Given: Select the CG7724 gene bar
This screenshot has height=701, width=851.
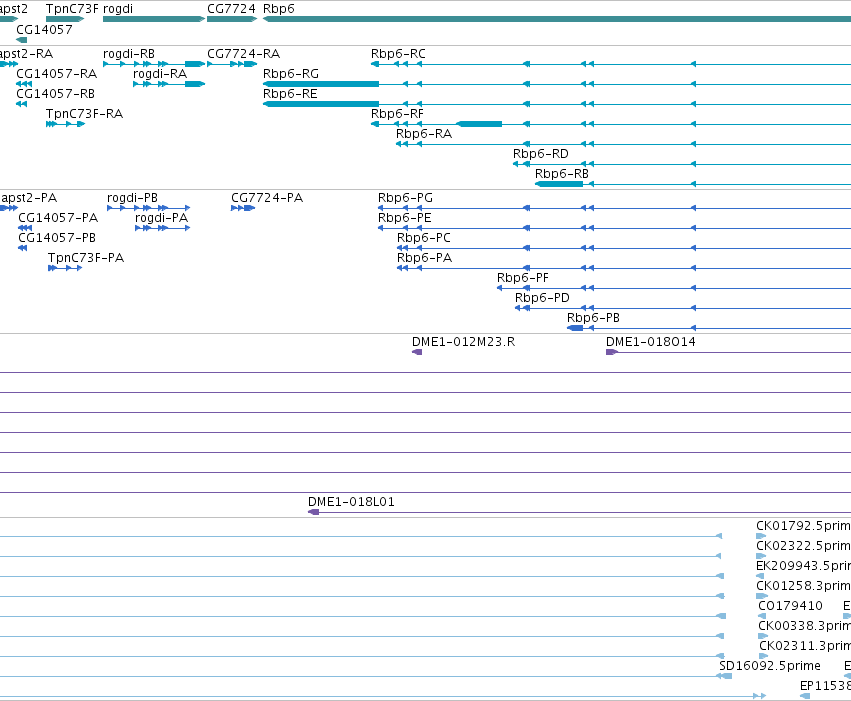Looking at the screenshot, I should (232, 19).
